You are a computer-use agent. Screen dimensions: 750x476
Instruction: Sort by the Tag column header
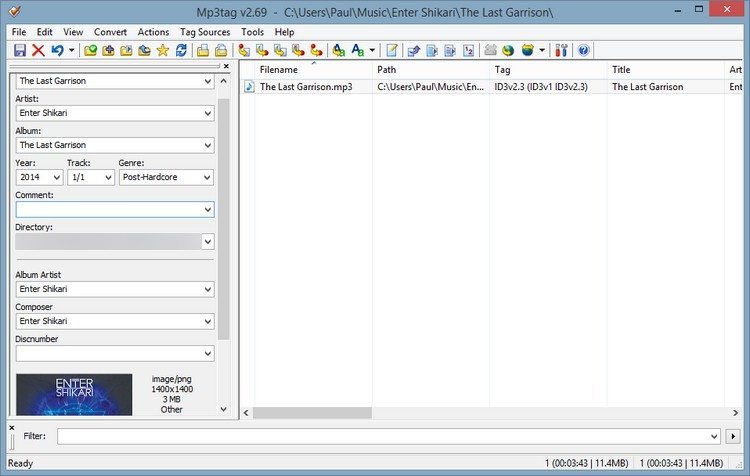(548, 70)
